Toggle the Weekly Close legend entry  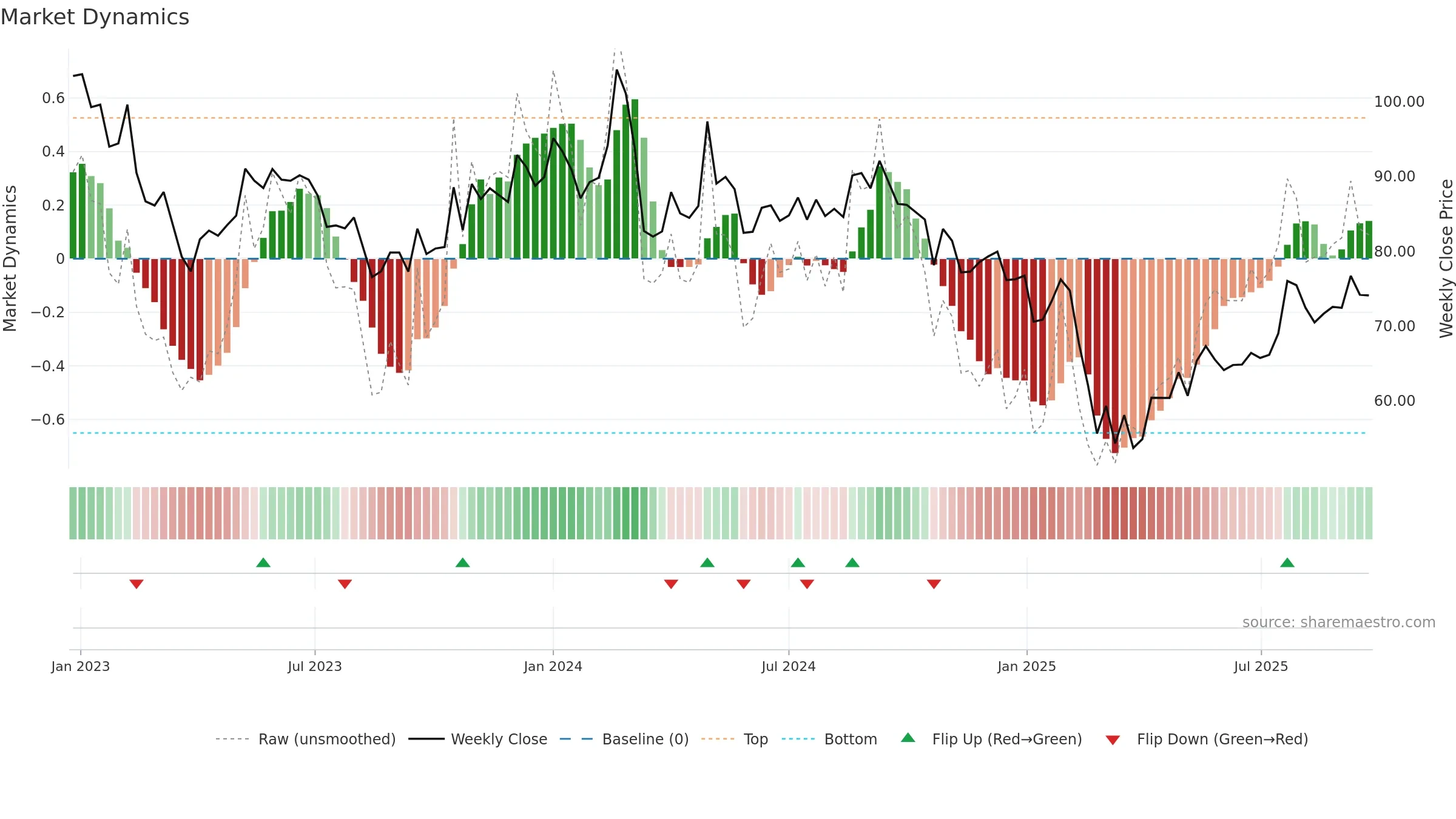click(x=477, y=739)
